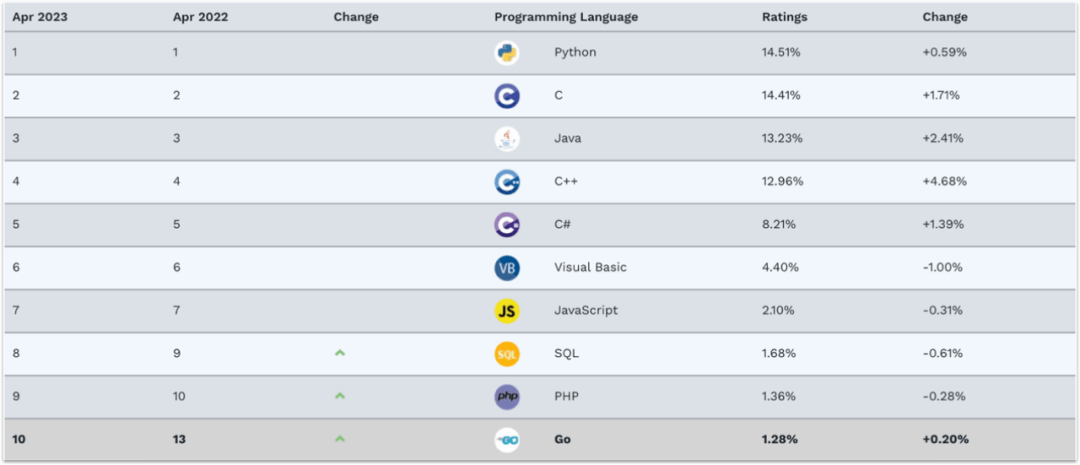Click the Python language name
Image resolution: width=1080 pixels, height=465 pixels.
pyautogui.click(x=575, y=52)
